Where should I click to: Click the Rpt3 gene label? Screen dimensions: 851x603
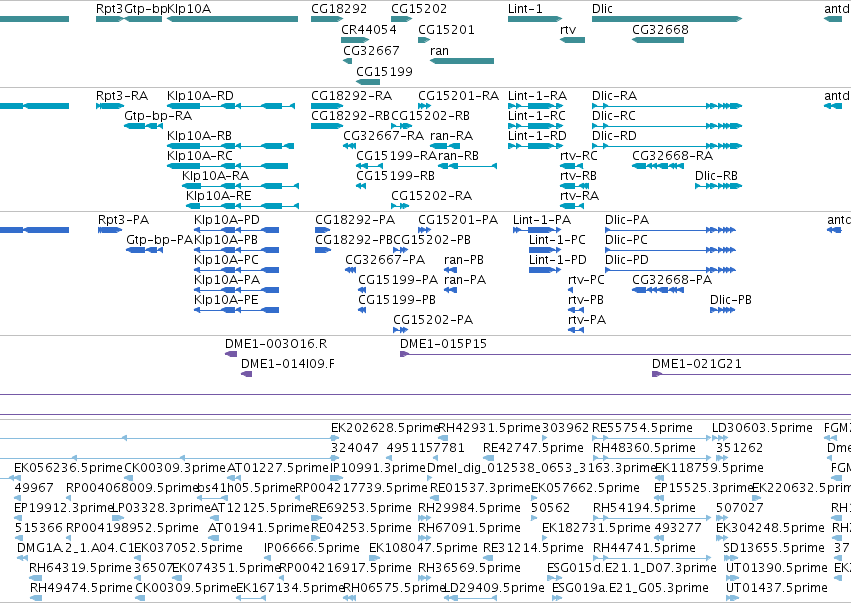[109, 9]
